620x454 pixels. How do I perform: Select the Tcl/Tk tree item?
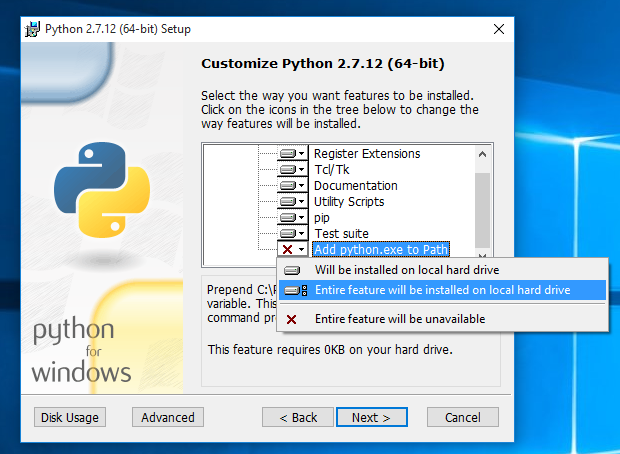332,169
